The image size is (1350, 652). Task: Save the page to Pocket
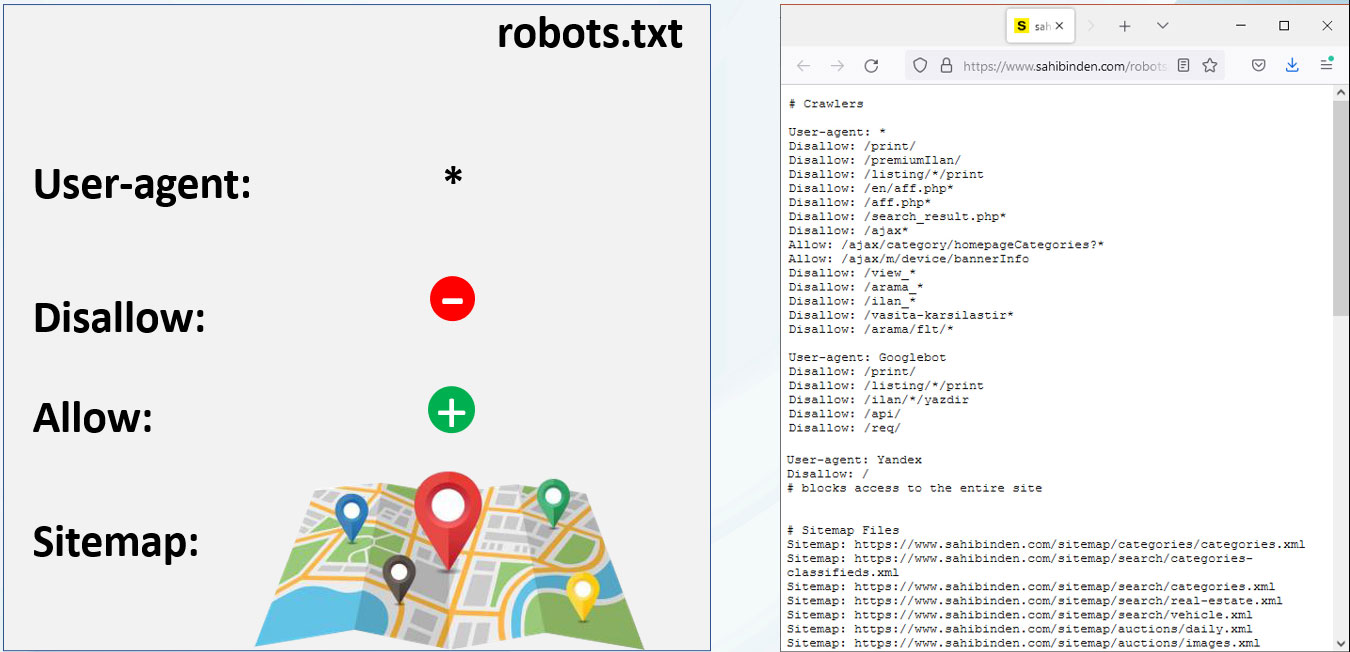[1259, 66]
